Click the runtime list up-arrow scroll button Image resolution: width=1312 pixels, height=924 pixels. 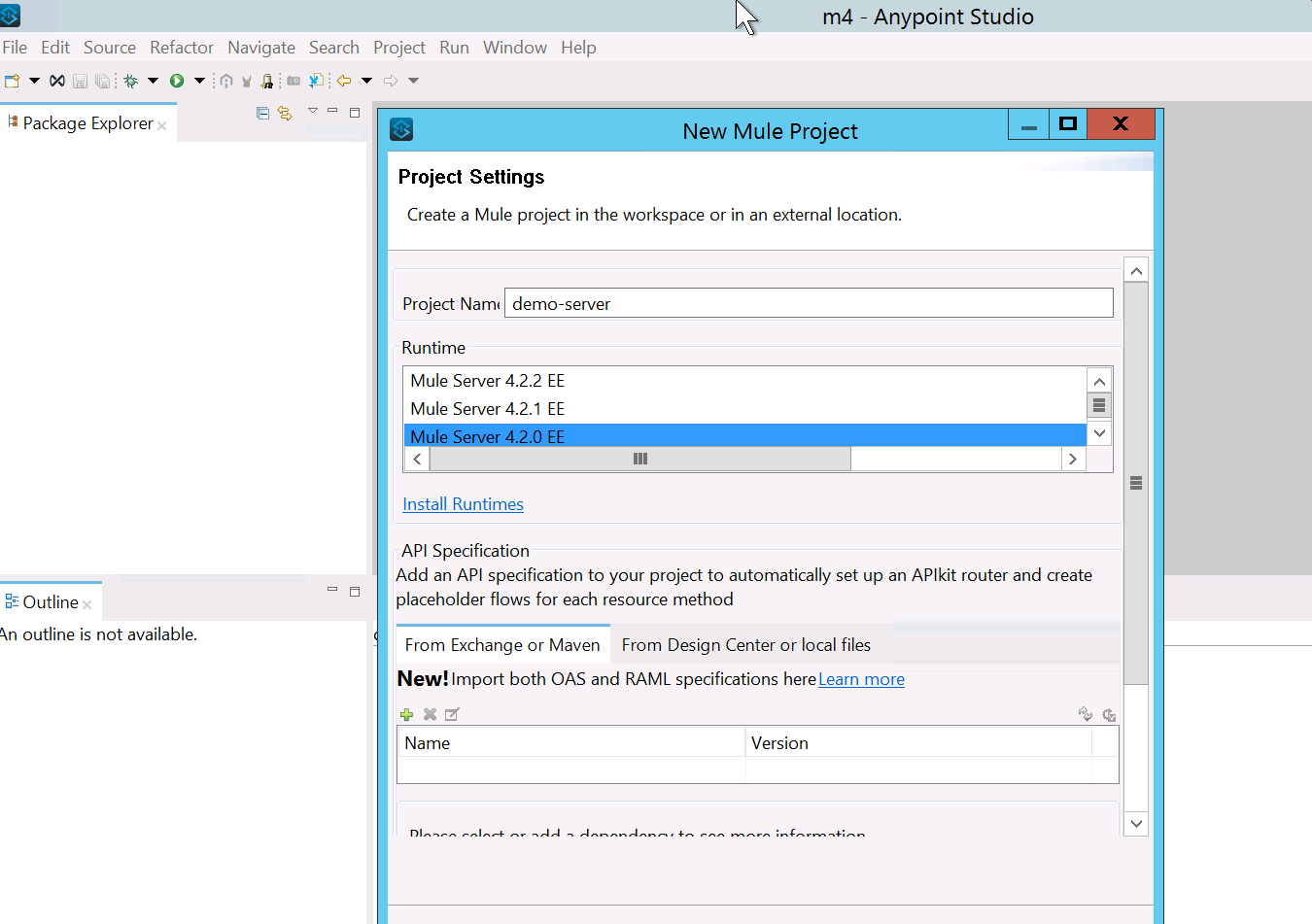(1099, 381)
